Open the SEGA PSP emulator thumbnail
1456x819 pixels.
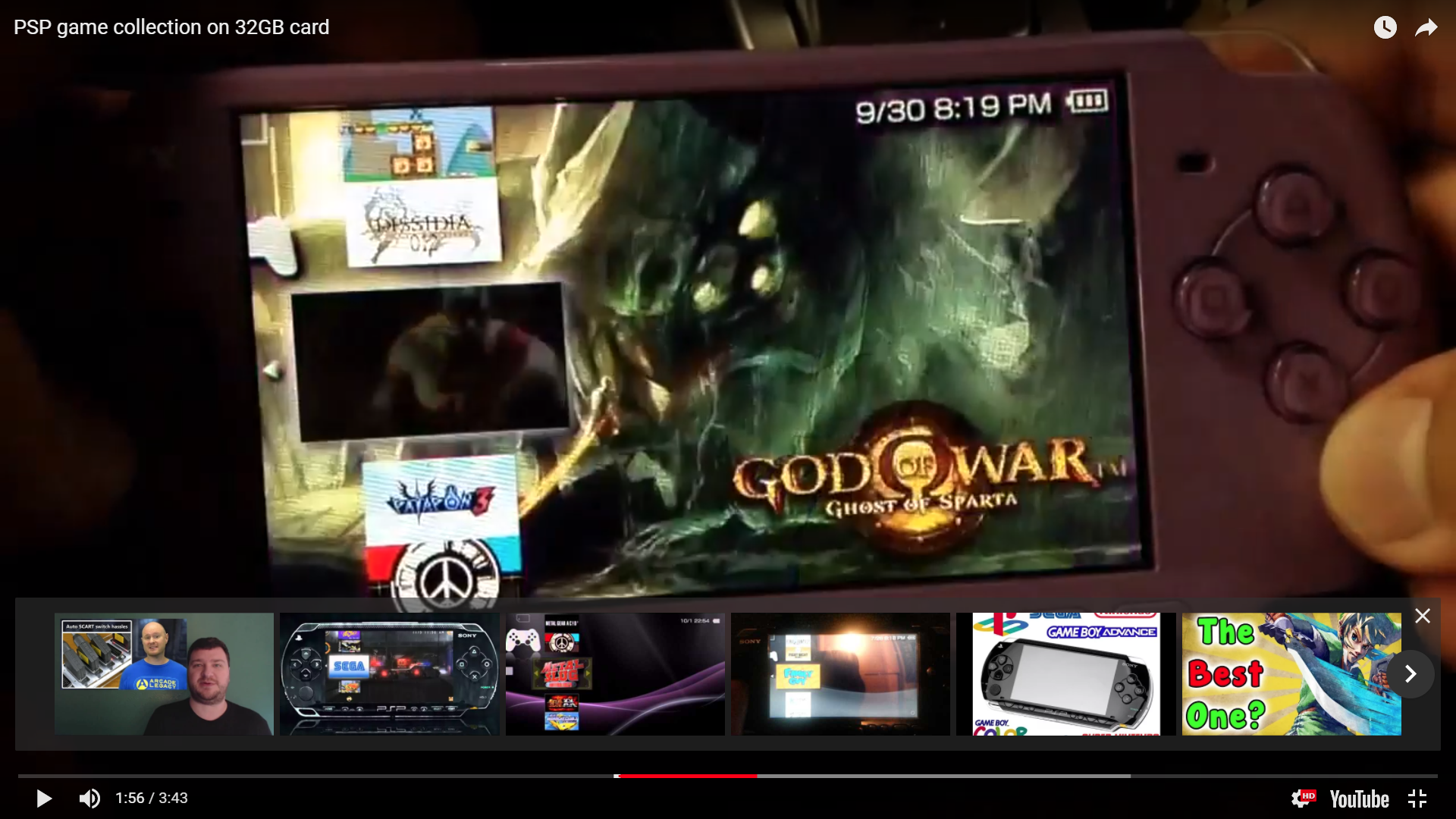389,673
